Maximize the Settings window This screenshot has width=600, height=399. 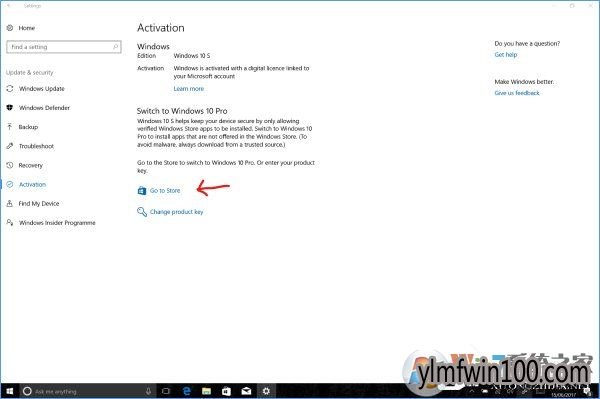[572, 6]
